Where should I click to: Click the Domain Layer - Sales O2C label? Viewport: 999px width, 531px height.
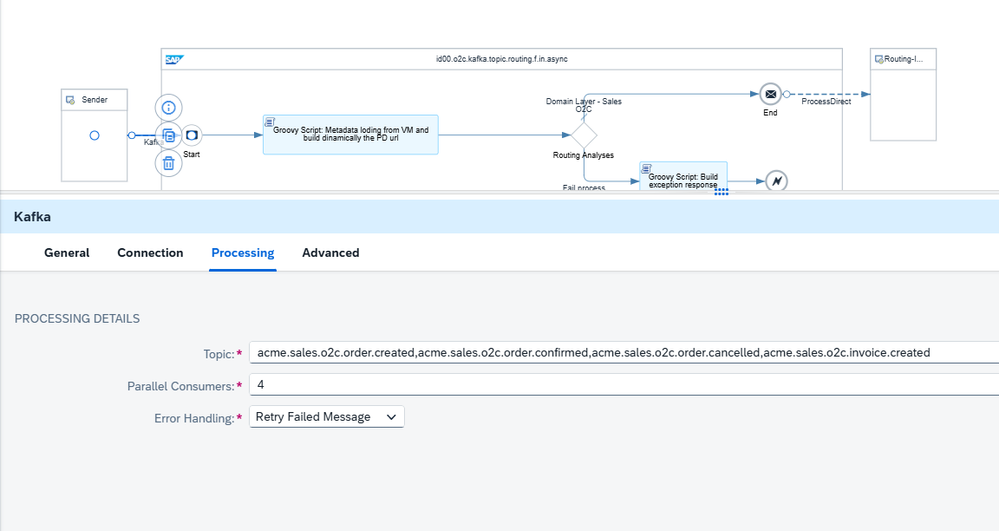584,105
